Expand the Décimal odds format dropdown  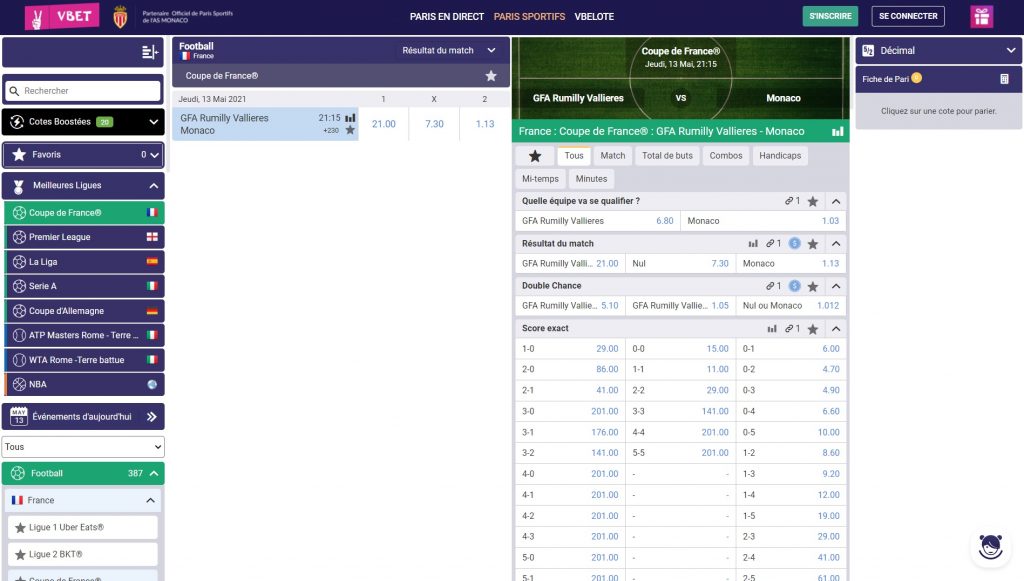pyautogui.click(x=1010, y=48)
